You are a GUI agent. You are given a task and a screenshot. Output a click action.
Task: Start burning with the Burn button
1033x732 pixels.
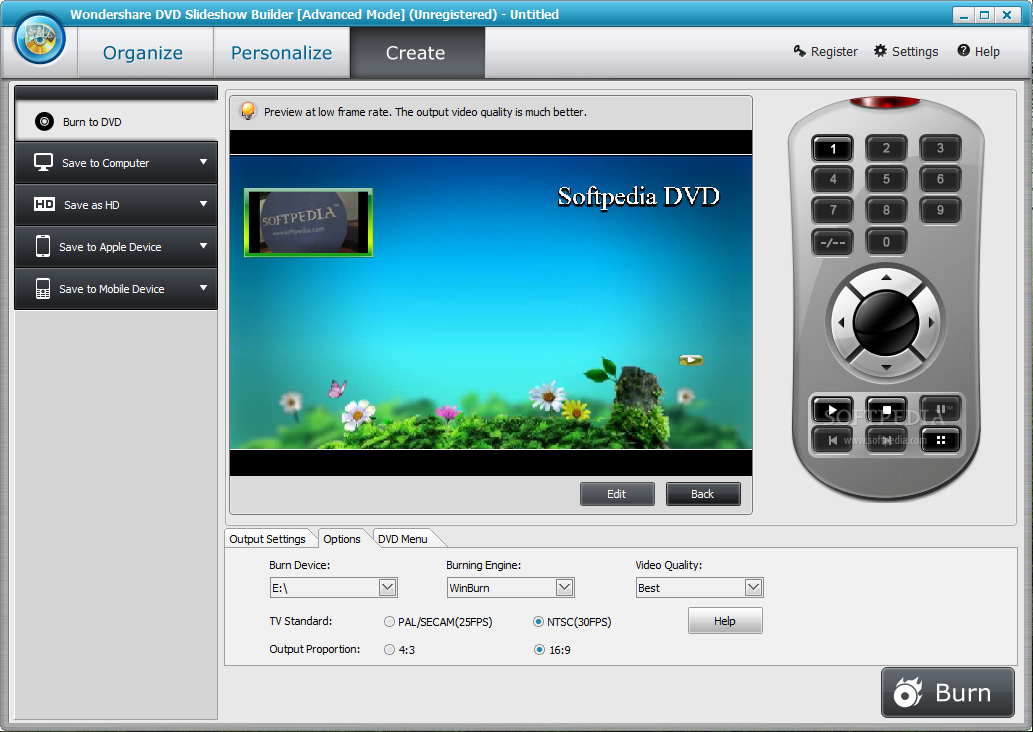pos(947,692)
